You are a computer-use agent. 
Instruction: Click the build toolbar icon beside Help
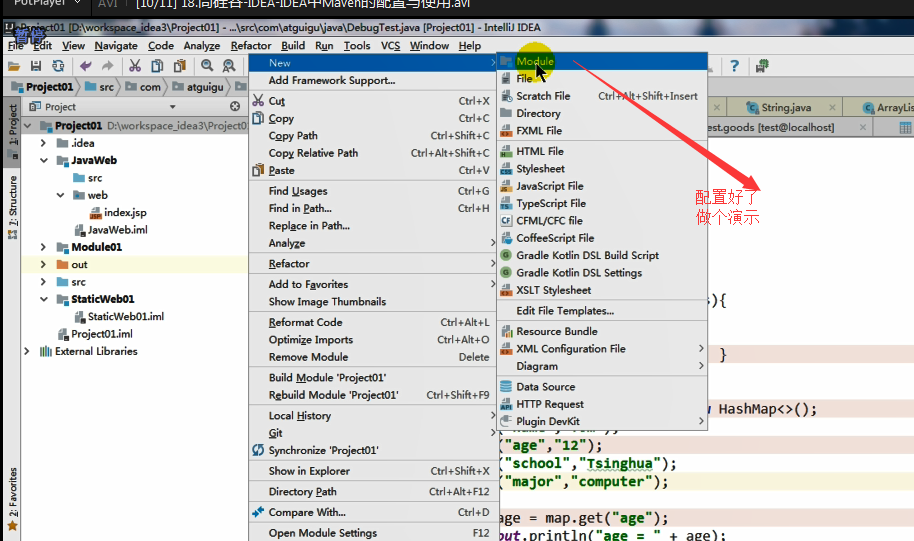click(x=762, y=66)
